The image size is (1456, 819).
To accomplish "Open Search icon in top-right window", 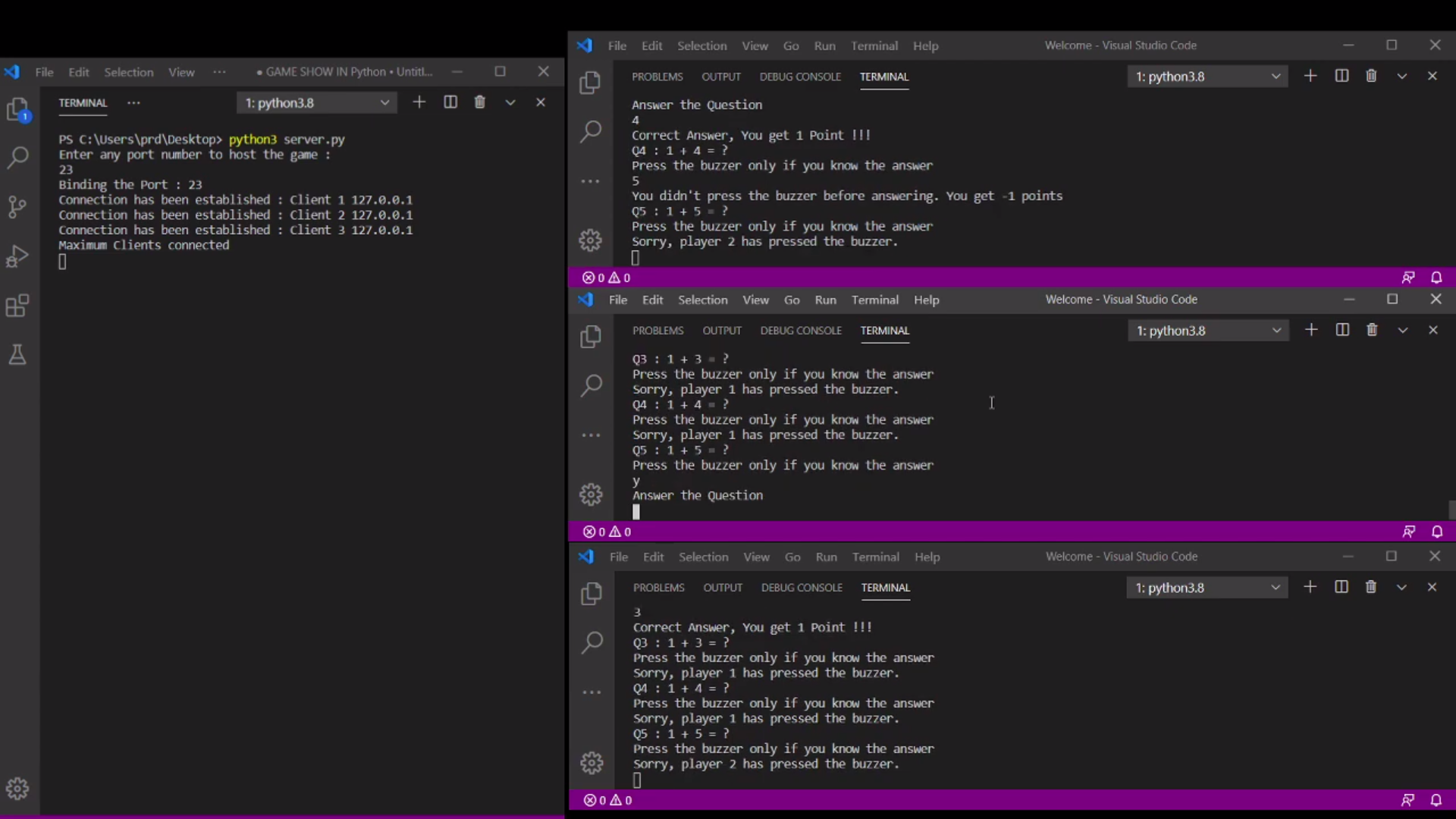I will (590, 131).
